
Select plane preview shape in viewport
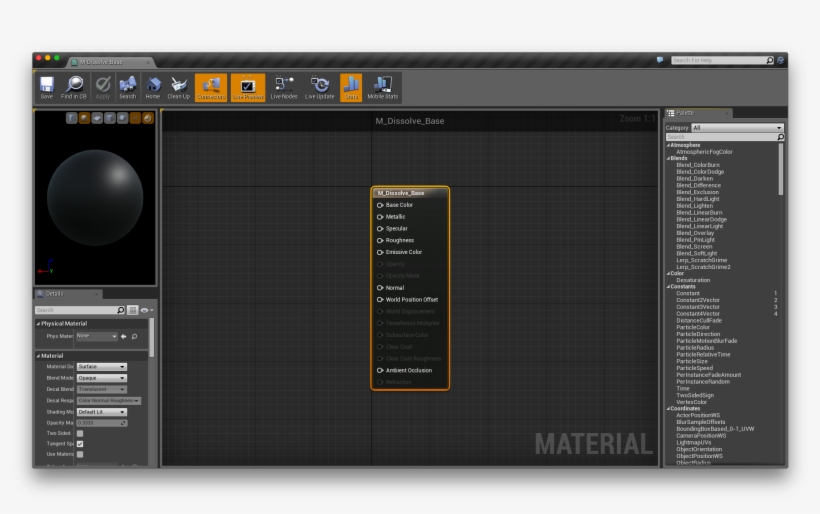tap(97, 118)
